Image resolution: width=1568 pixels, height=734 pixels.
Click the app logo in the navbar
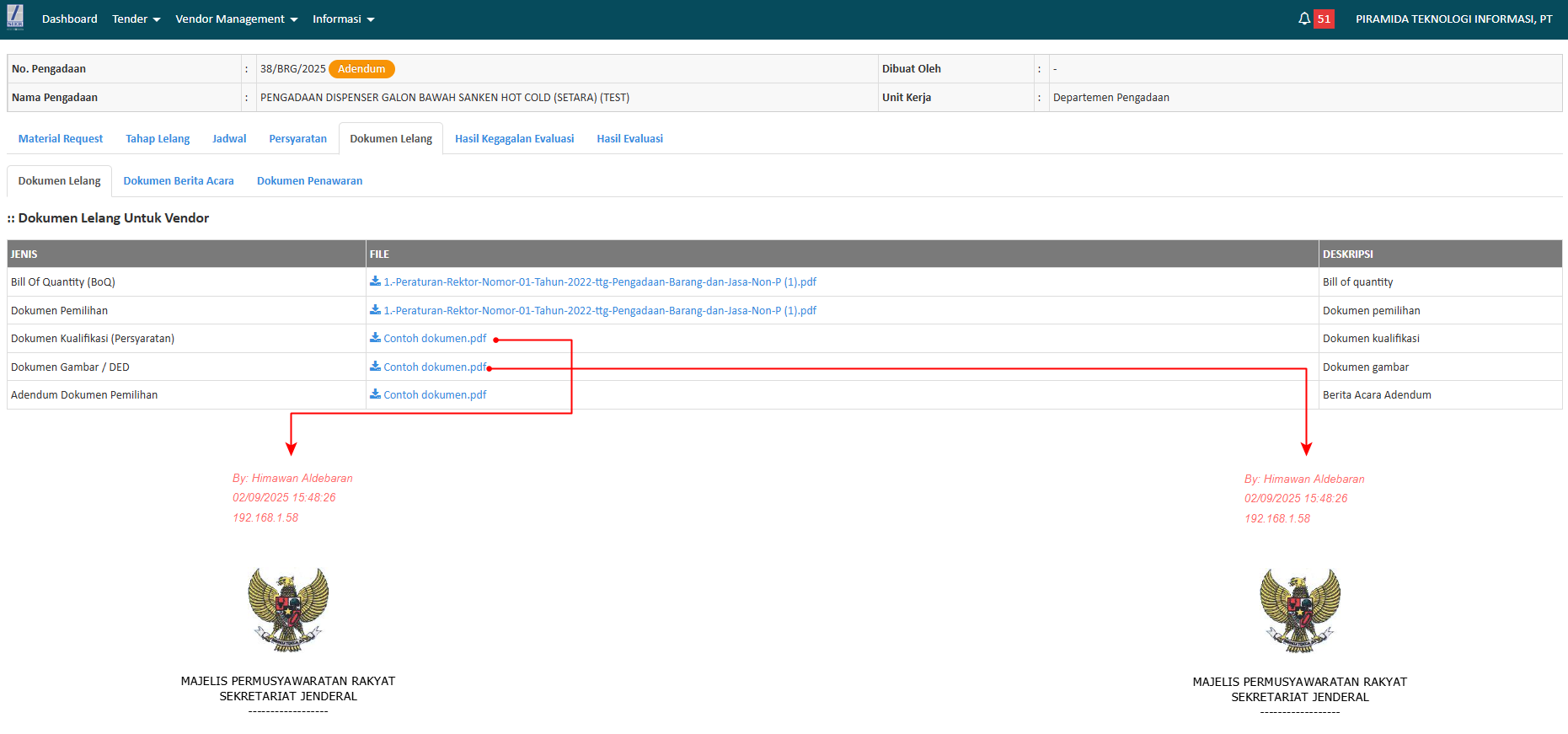15,18
